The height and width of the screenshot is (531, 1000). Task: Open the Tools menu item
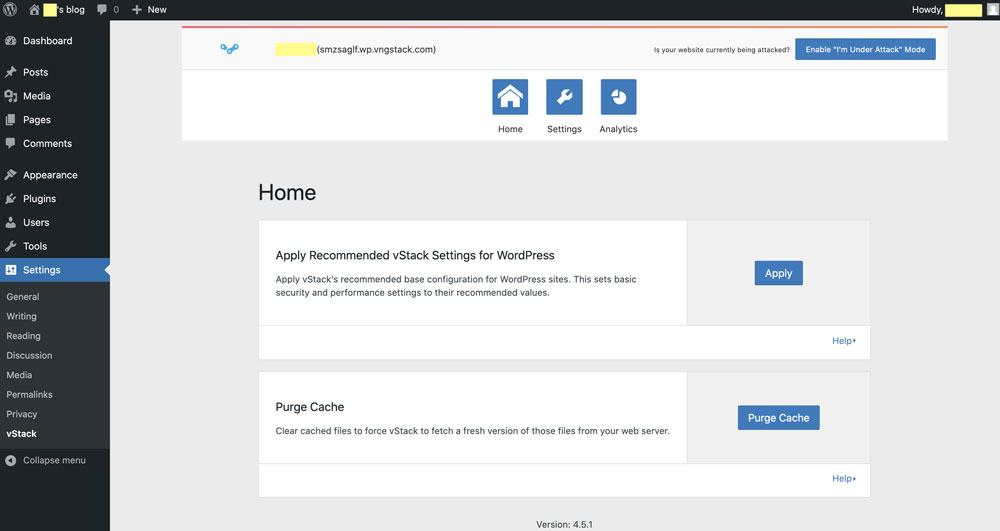click(55, 246)
